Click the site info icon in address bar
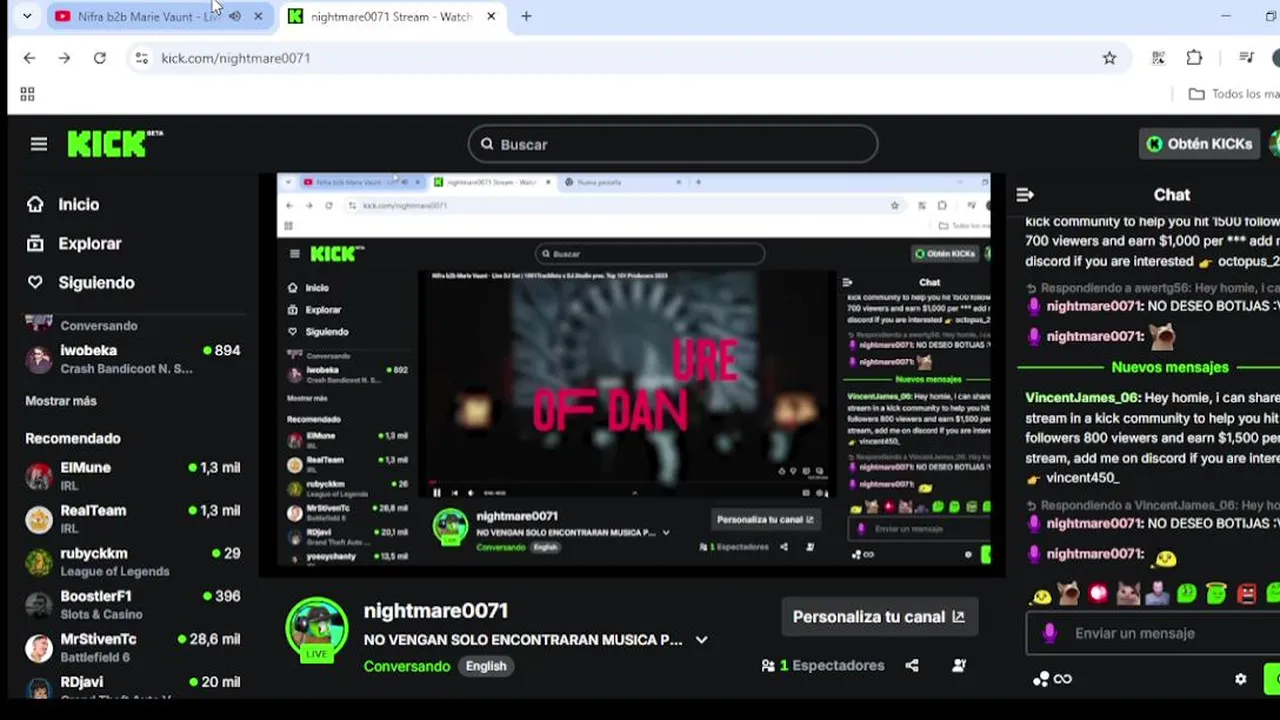The image size is (1280, 720). (141, 58)
